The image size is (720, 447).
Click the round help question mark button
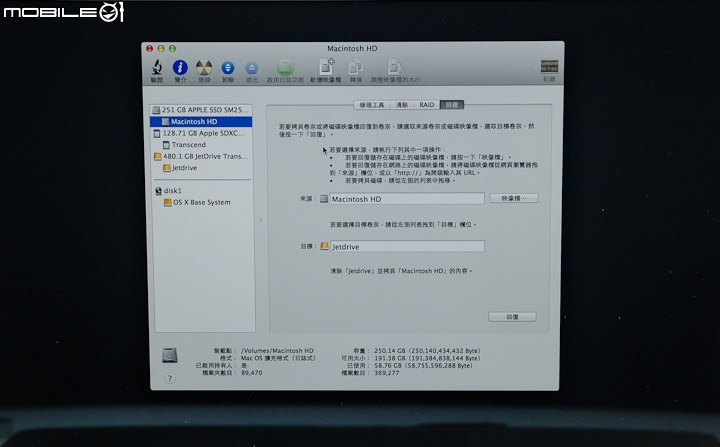(170, 378)
